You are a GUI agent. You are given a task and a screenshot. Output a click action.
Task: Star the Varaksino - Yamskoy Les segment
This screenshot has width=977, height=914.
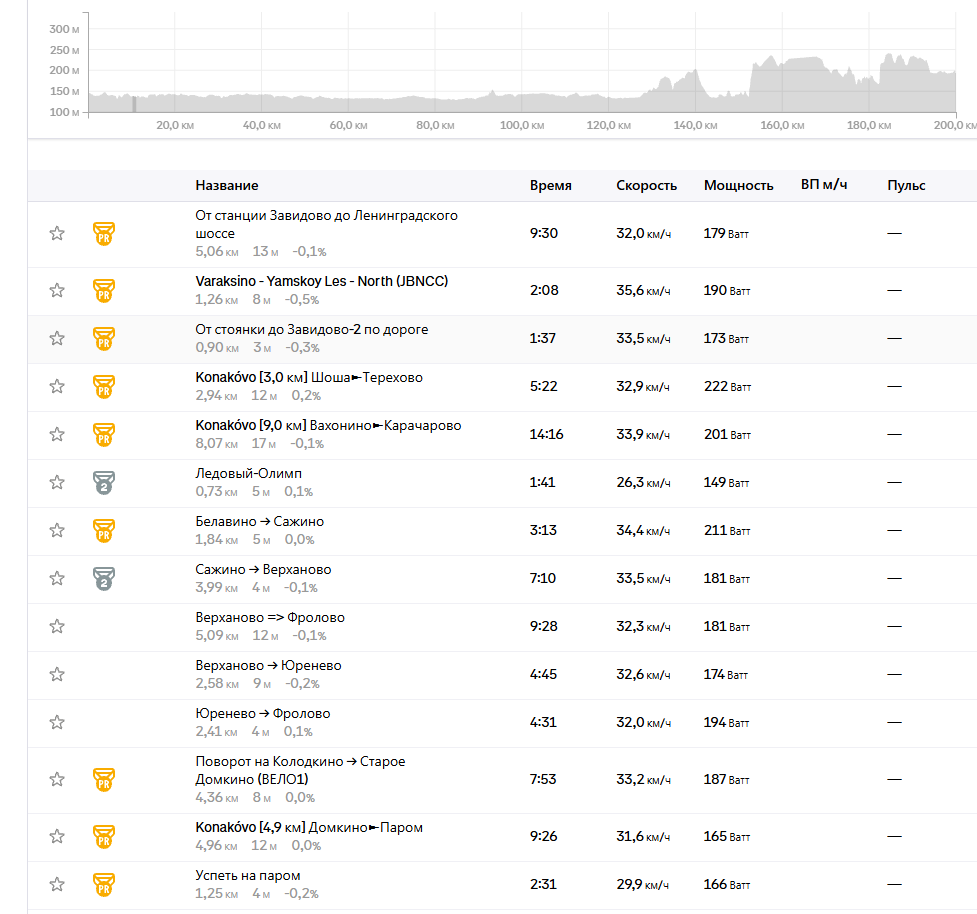57,290
